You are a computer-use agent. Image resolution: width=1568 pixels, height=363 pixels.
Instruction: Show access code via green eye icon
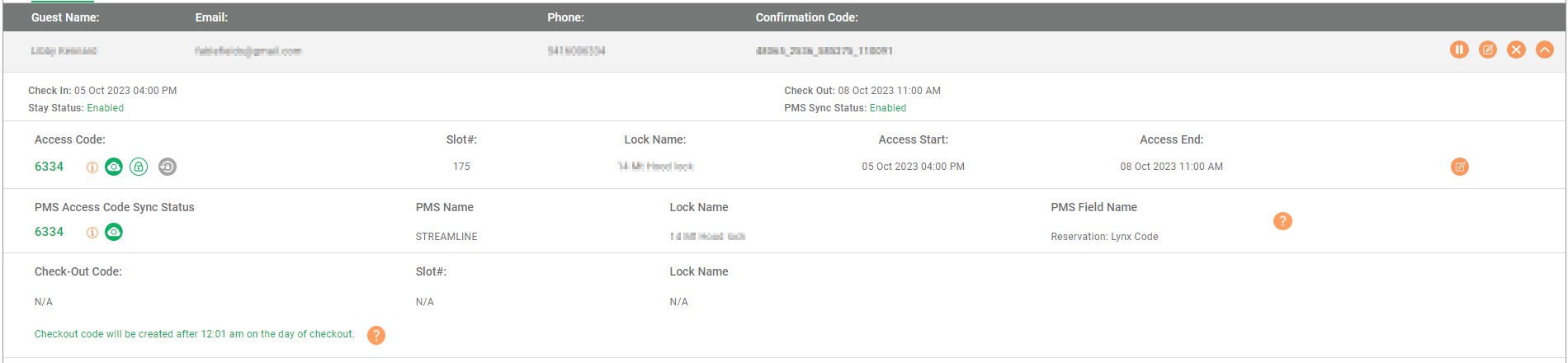[114, 167]
